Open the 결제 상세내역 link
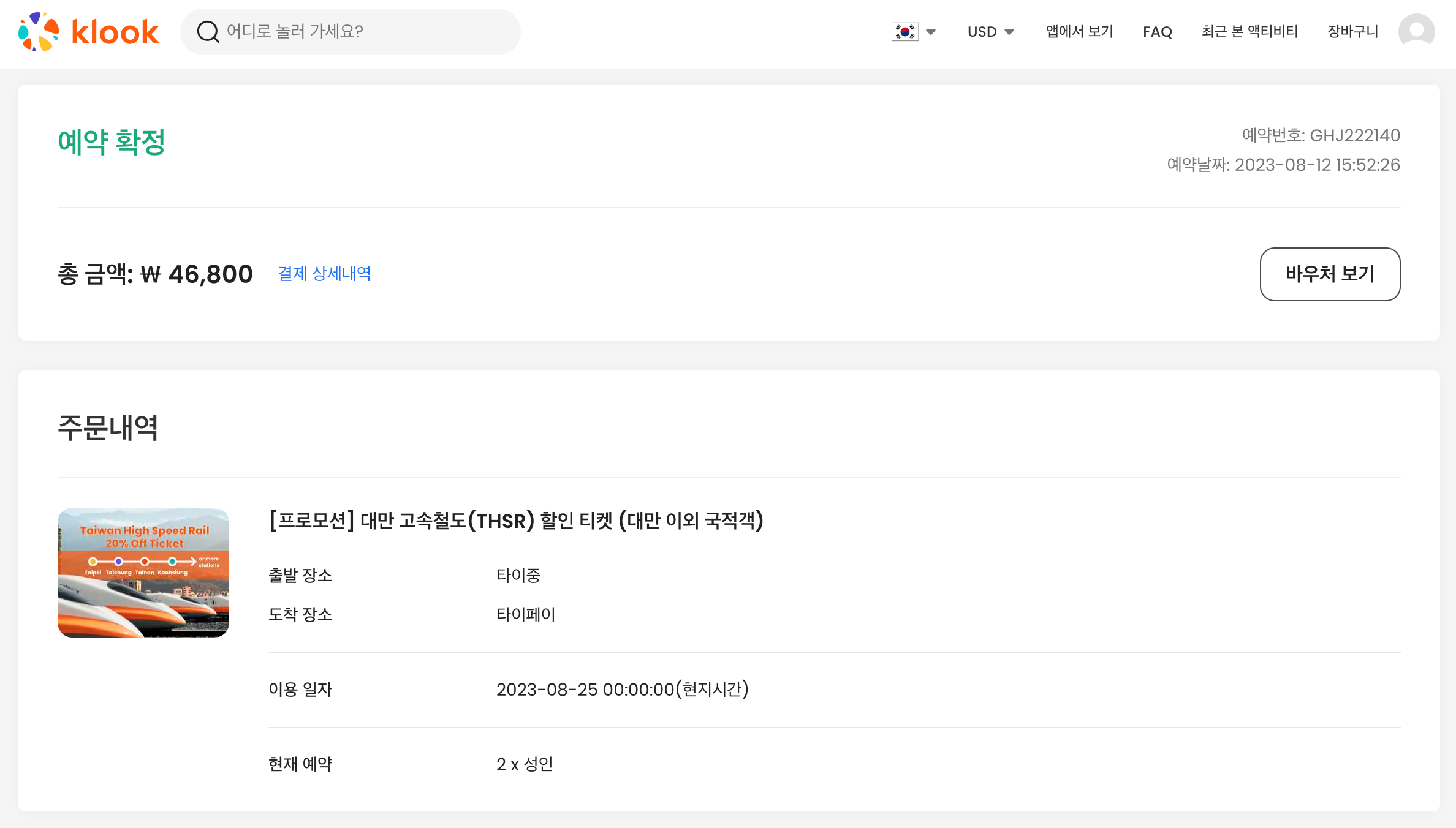1456x828 pixels. (x=324, y=274)
